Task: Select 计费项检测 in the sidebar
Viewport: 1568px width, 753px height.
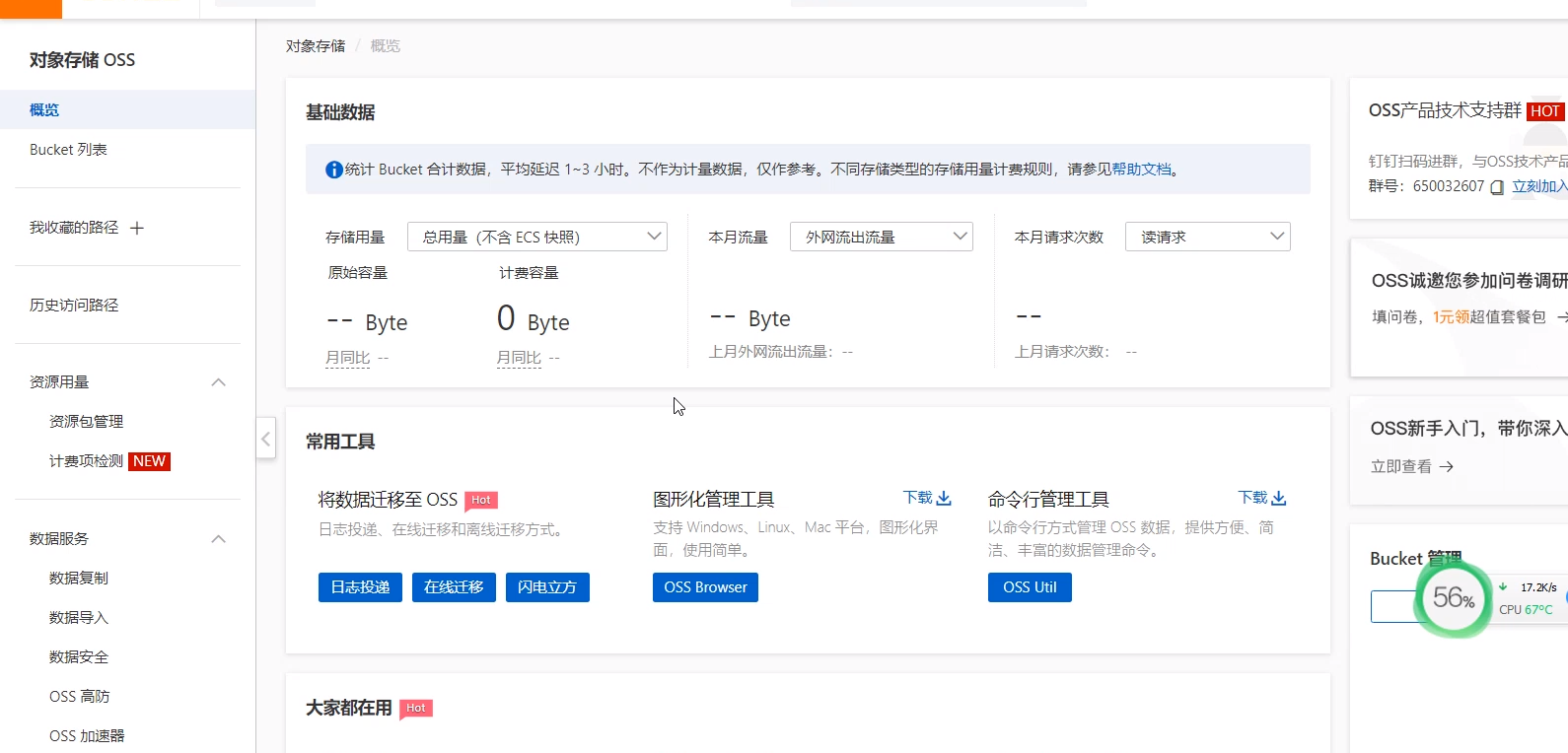Action: [x=87, y=461]
